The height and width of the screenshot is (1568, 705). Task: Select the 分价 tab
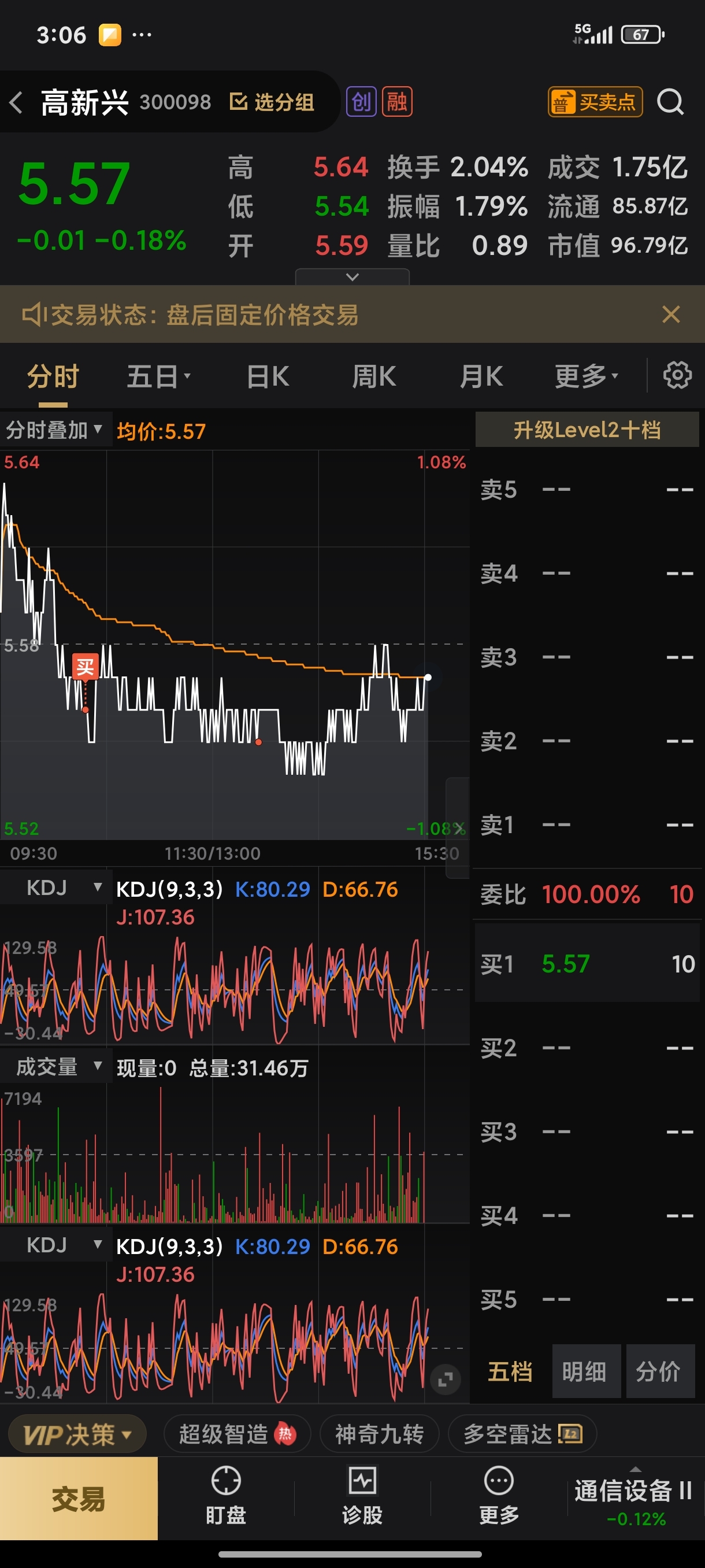click(660, 1371)
